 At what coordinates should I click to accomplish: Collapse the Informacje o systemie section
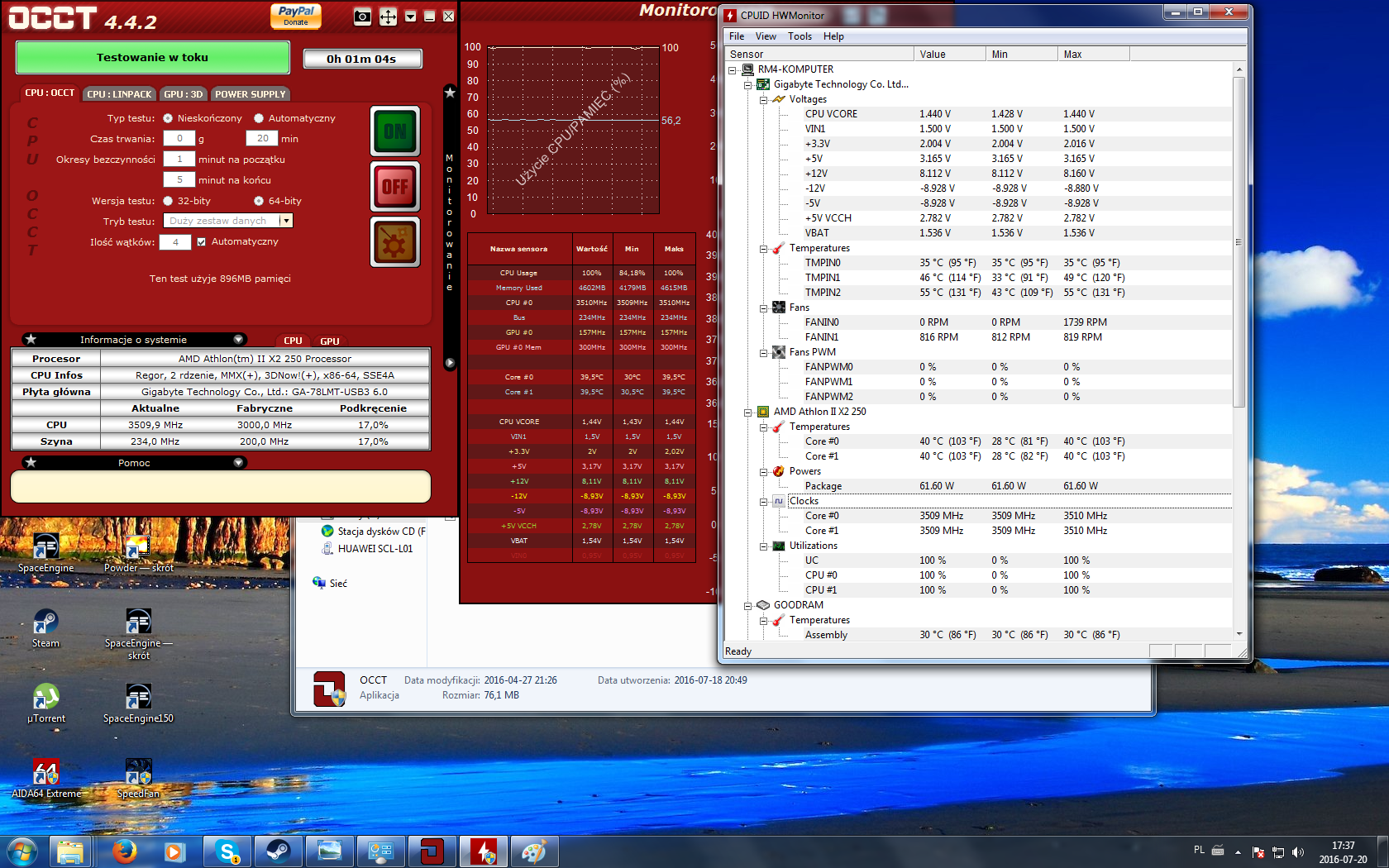(238, 339)
